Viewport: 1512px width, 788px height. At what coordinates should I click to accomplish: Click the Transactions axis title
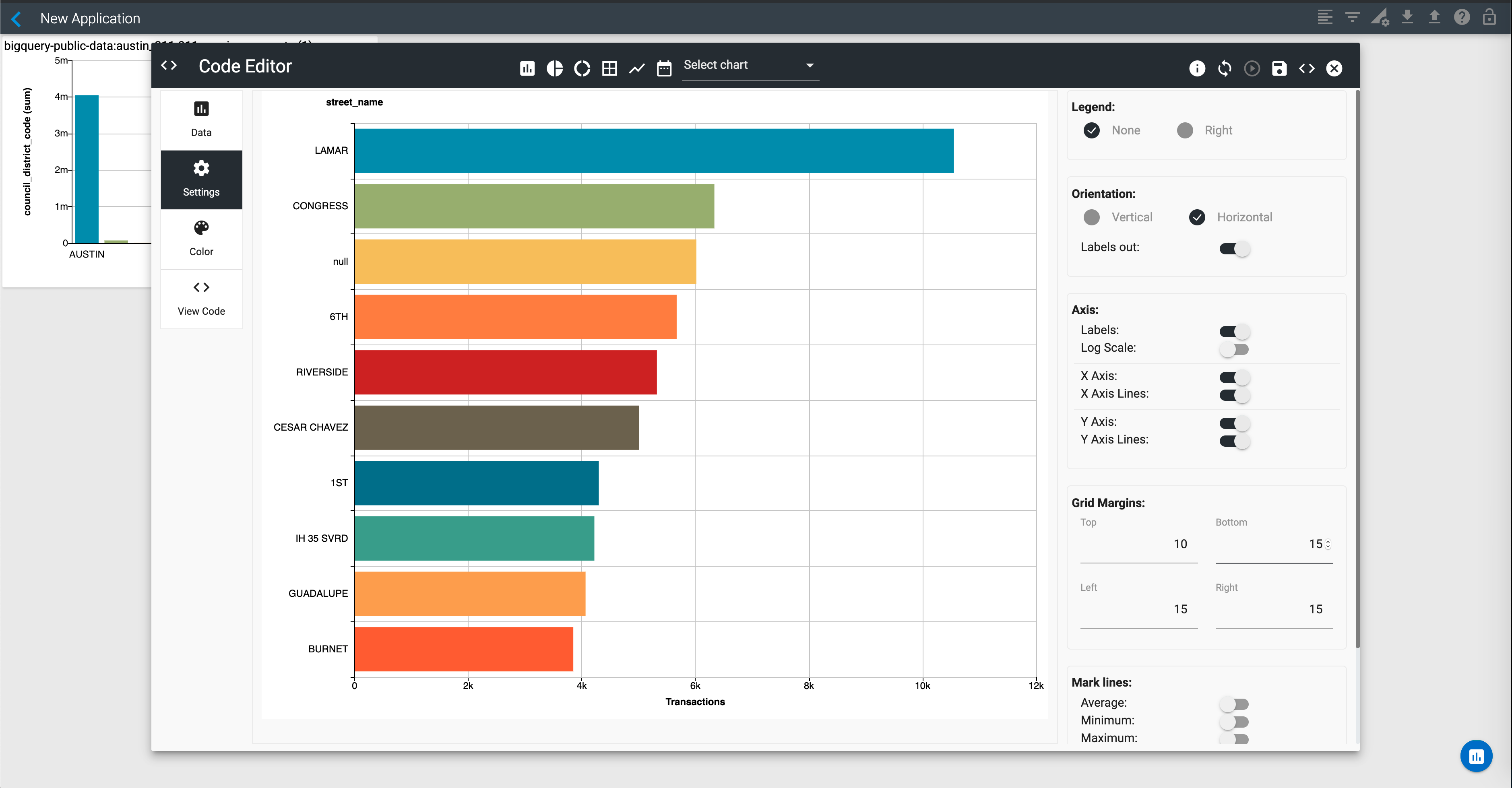click(695, 702)
